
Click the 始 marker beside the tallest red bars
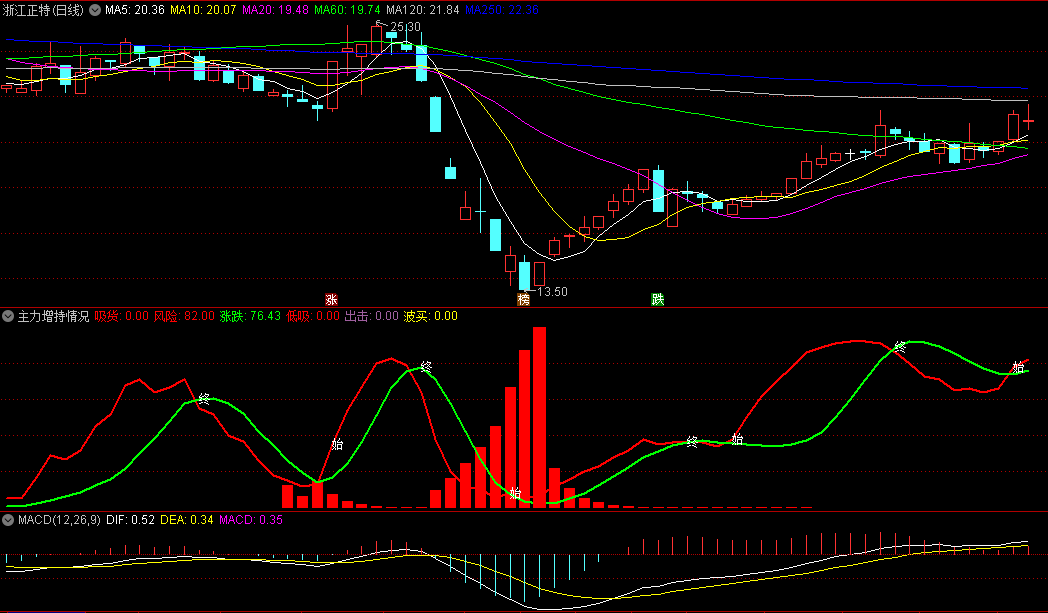(x=515, y=493)
